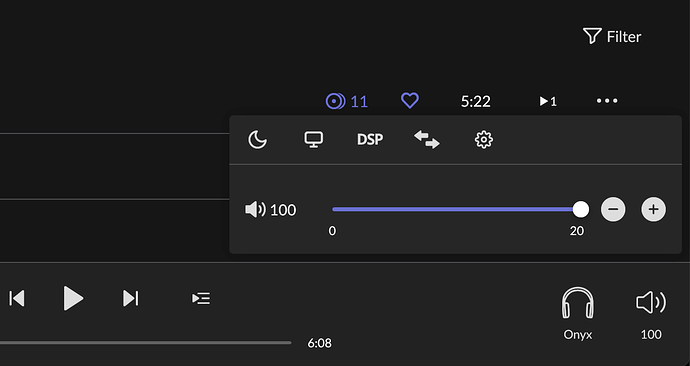690x366 pixels.
Task: Skip to next track
Action: [x=130, y=298]
